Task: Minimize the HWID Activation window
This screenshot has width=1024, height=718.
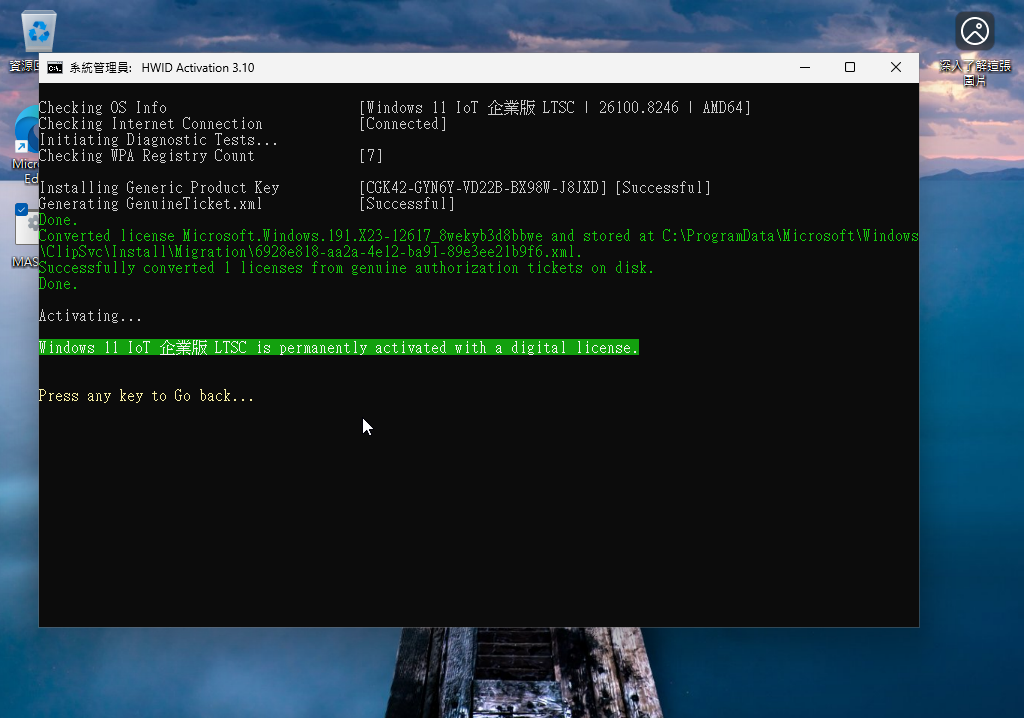Action: (804, 67)
